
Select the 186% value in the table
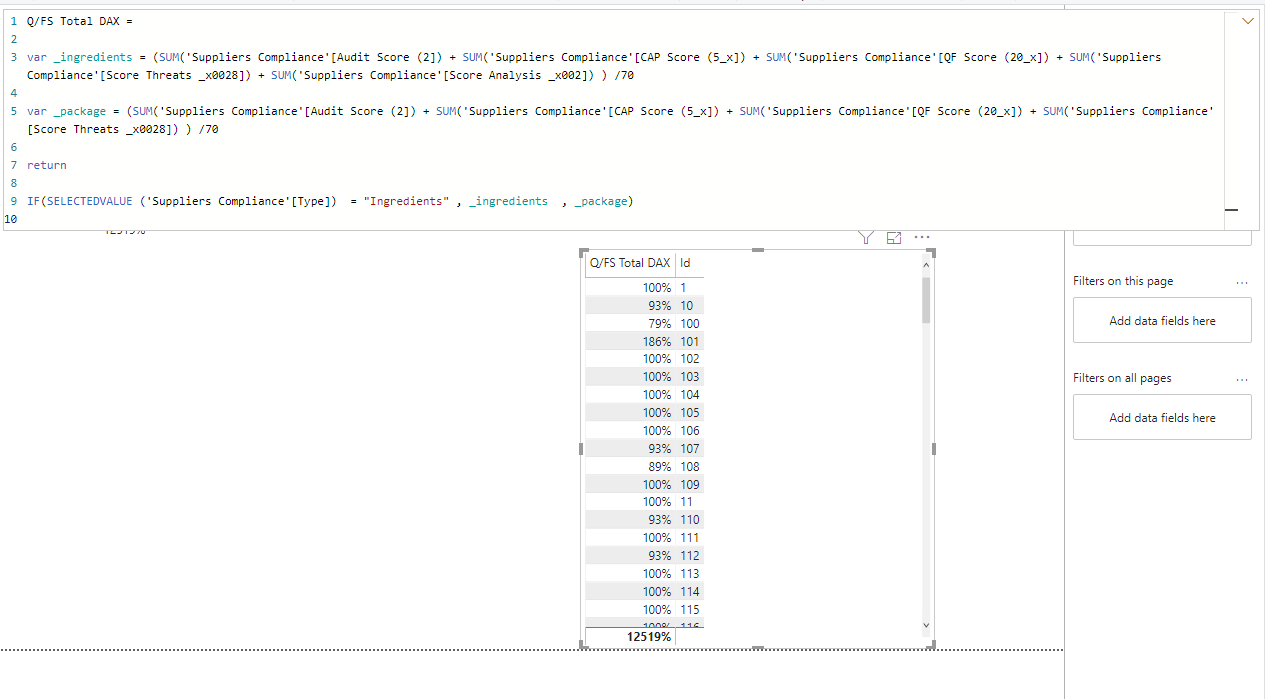[657, 341]
